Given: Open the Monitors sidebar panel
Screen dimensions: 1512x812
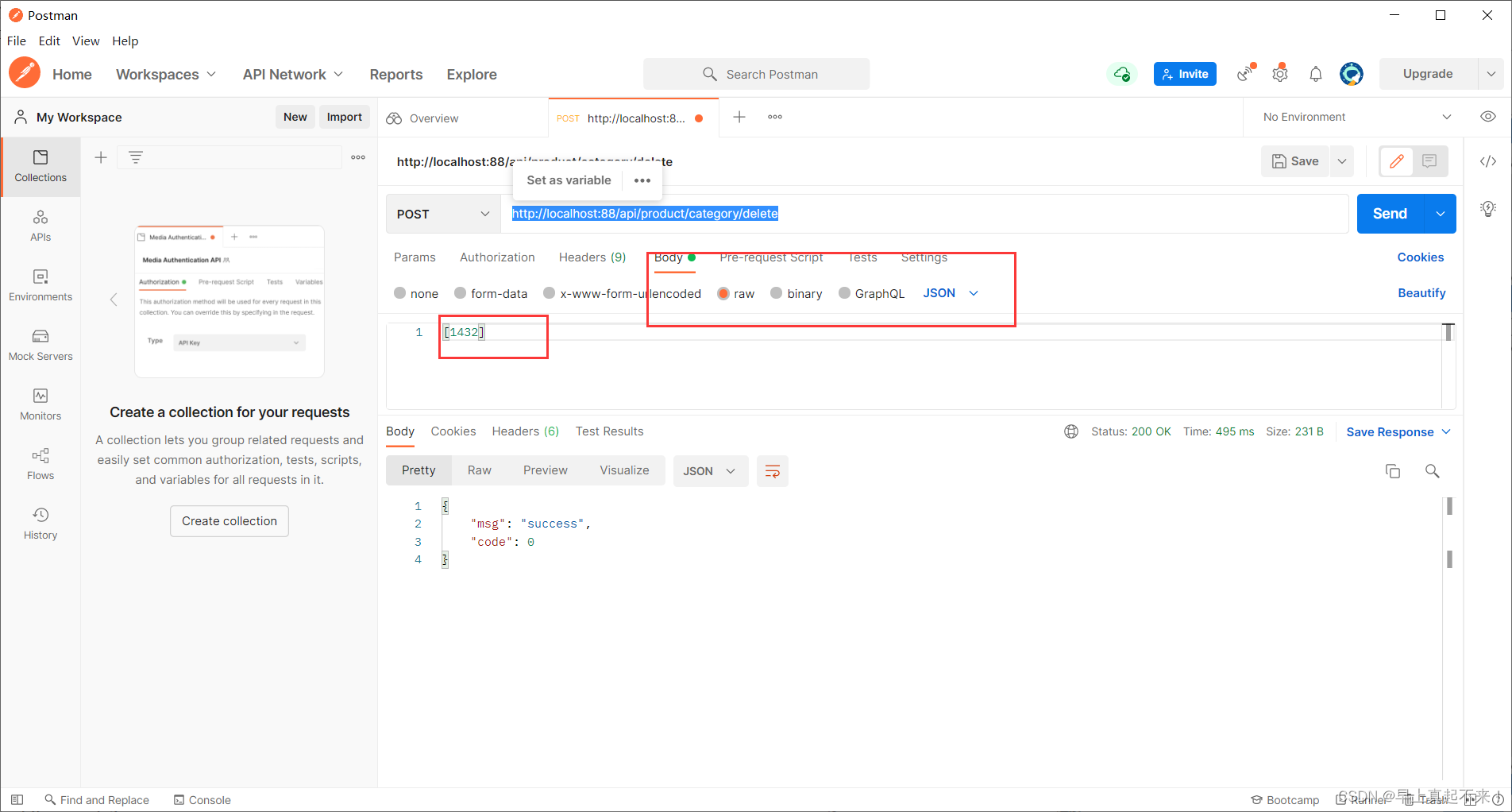Looking at the screenshot, I should [x=40, y=404].
